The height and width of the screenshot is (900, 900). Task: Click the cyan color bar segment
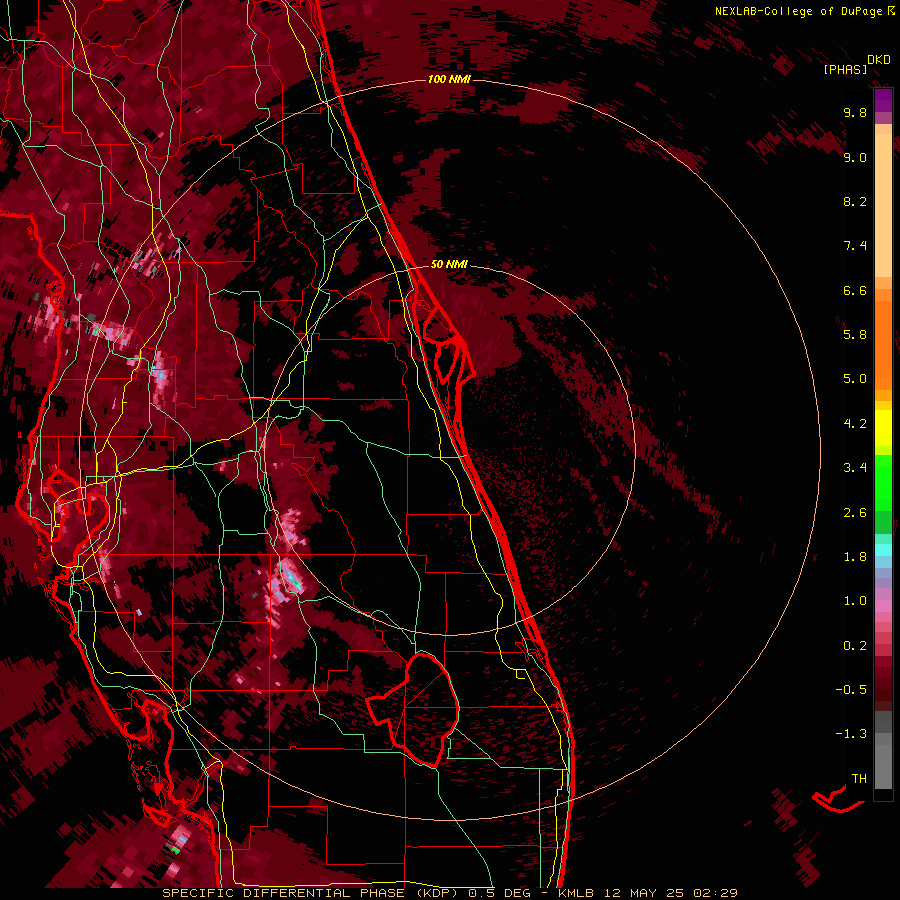(x=883, y=550)
